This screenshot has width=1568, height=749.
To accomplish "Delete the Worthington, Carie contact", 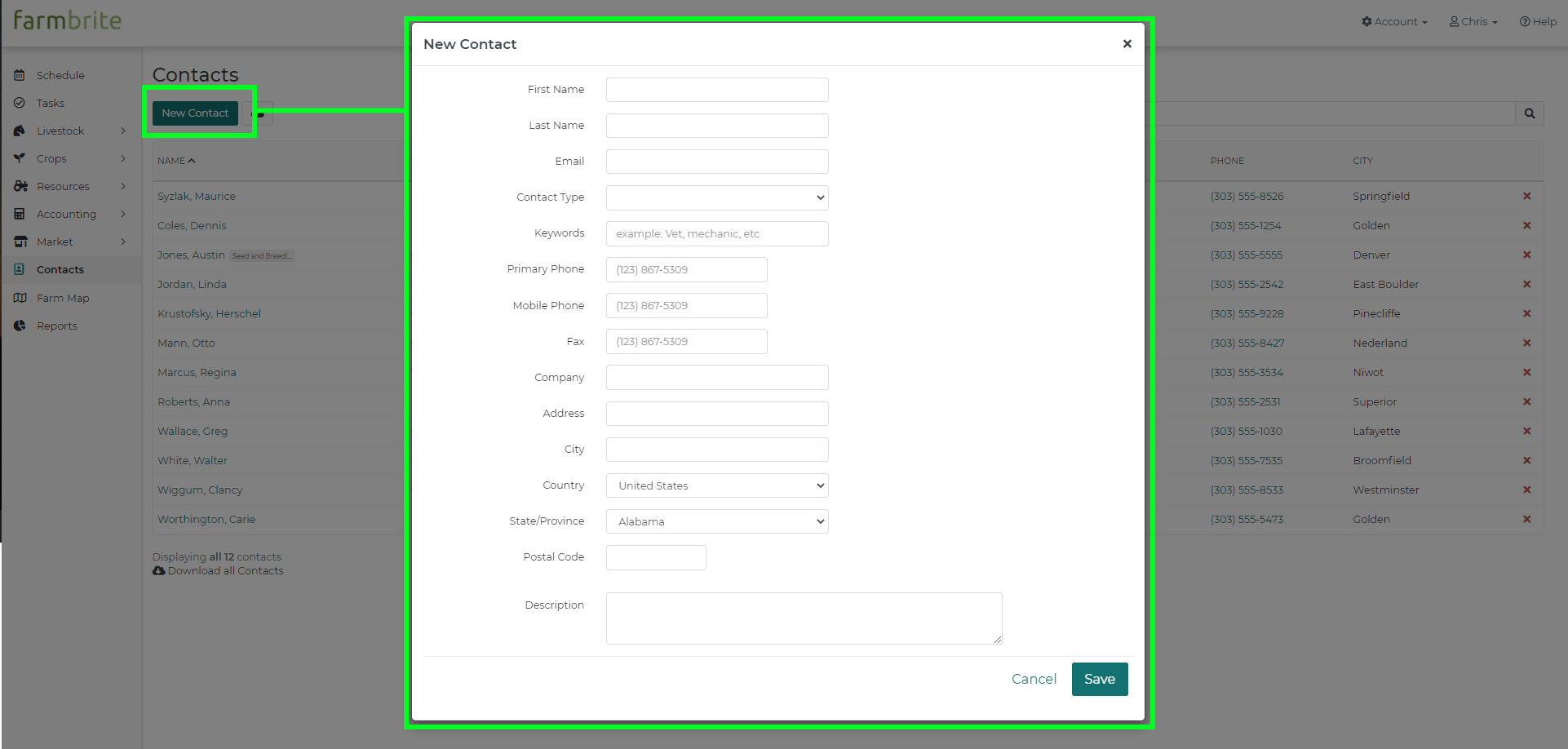I will coord(1526,519).
